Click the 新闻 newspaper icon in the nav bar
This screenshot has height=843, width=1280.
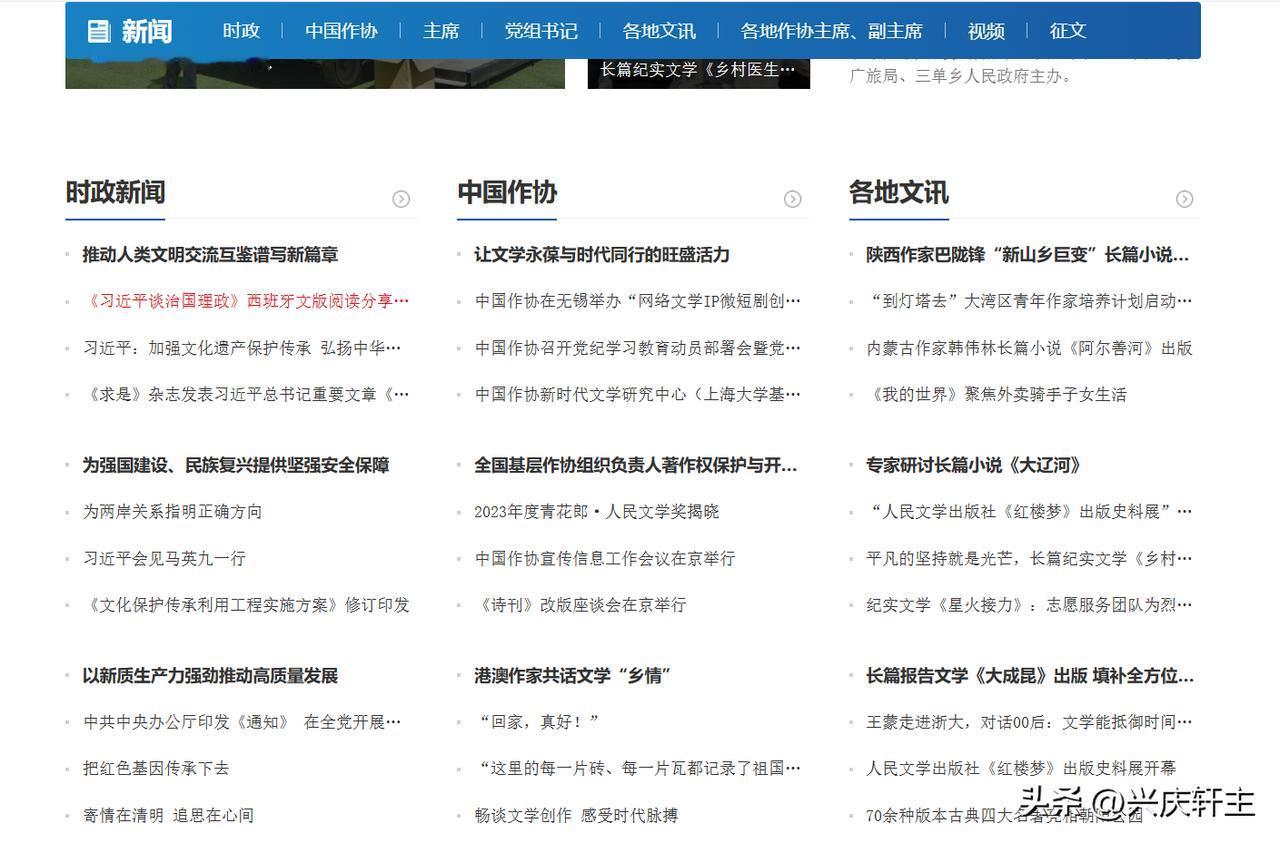coord(99,31)
